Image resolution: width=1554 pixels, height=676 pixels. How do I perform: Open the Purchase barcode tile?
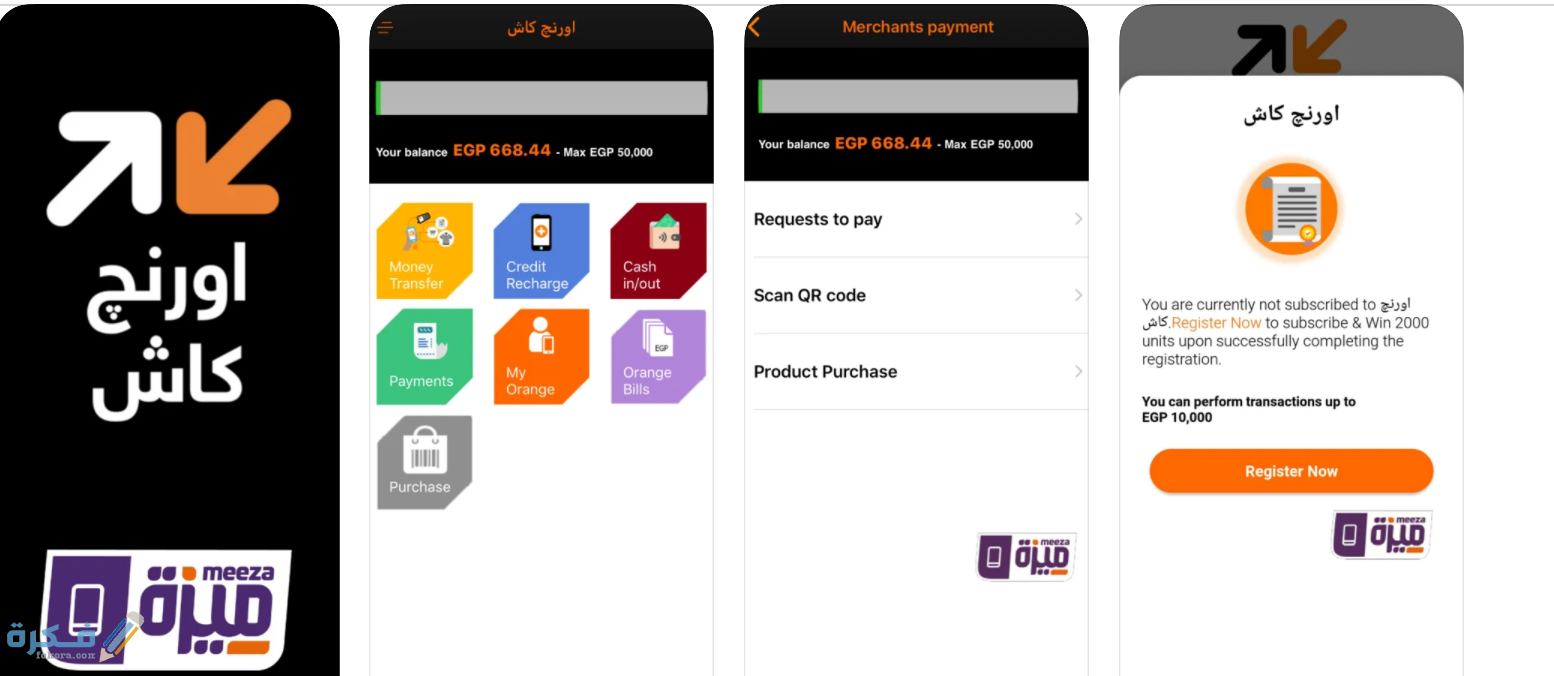424,463
